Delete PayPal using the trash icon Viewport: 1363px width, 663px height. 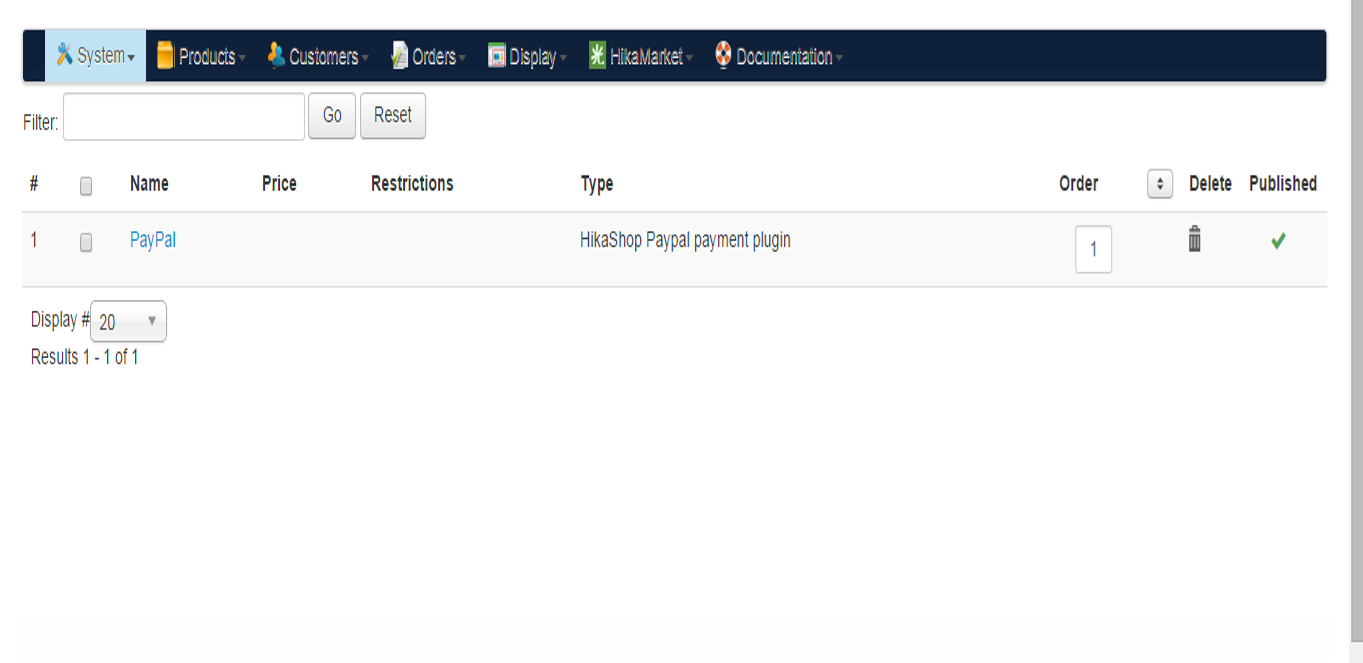pos(1194,239)
